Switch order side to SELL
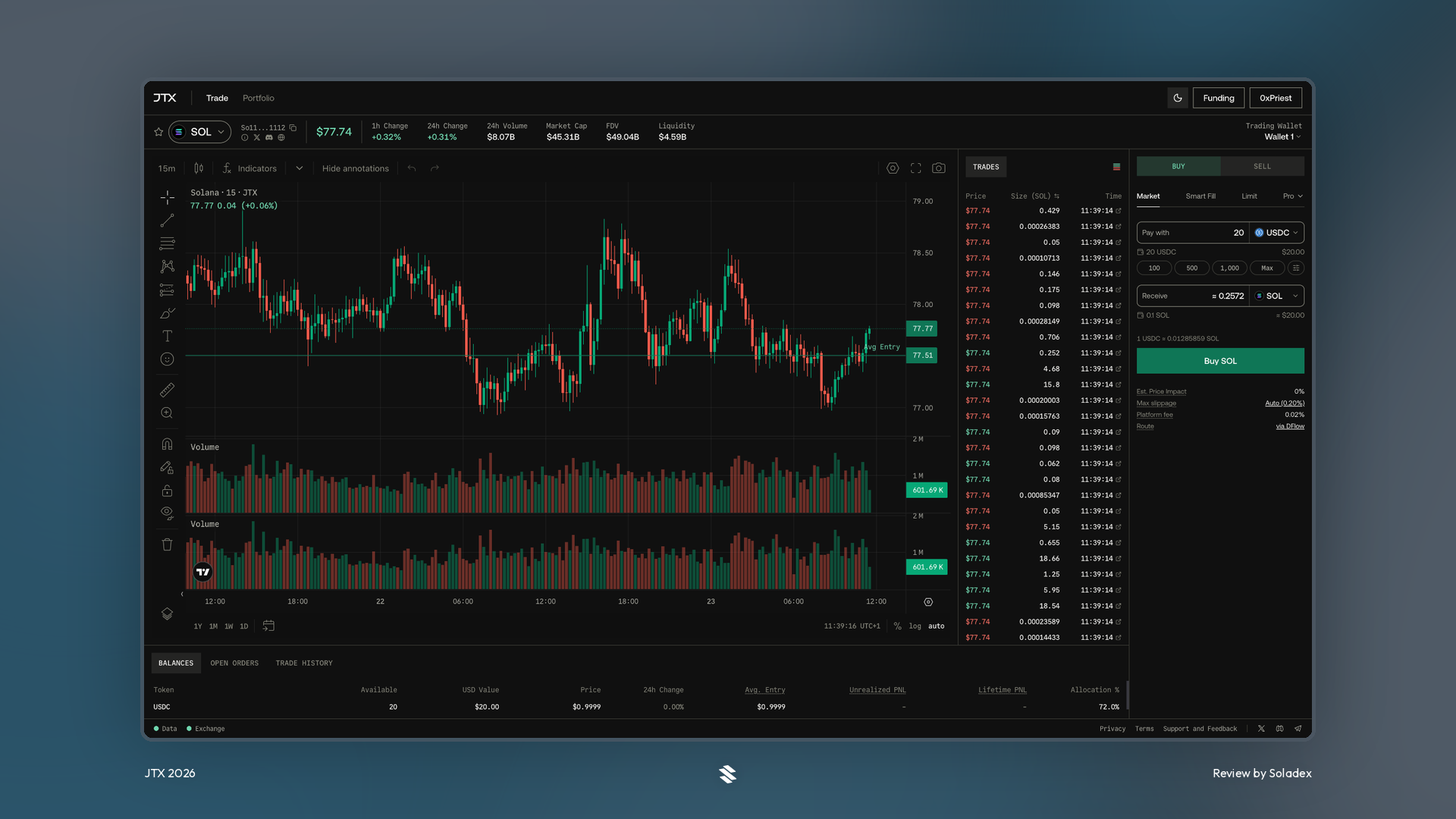The image size is (1456, 819). (1263, 166)
